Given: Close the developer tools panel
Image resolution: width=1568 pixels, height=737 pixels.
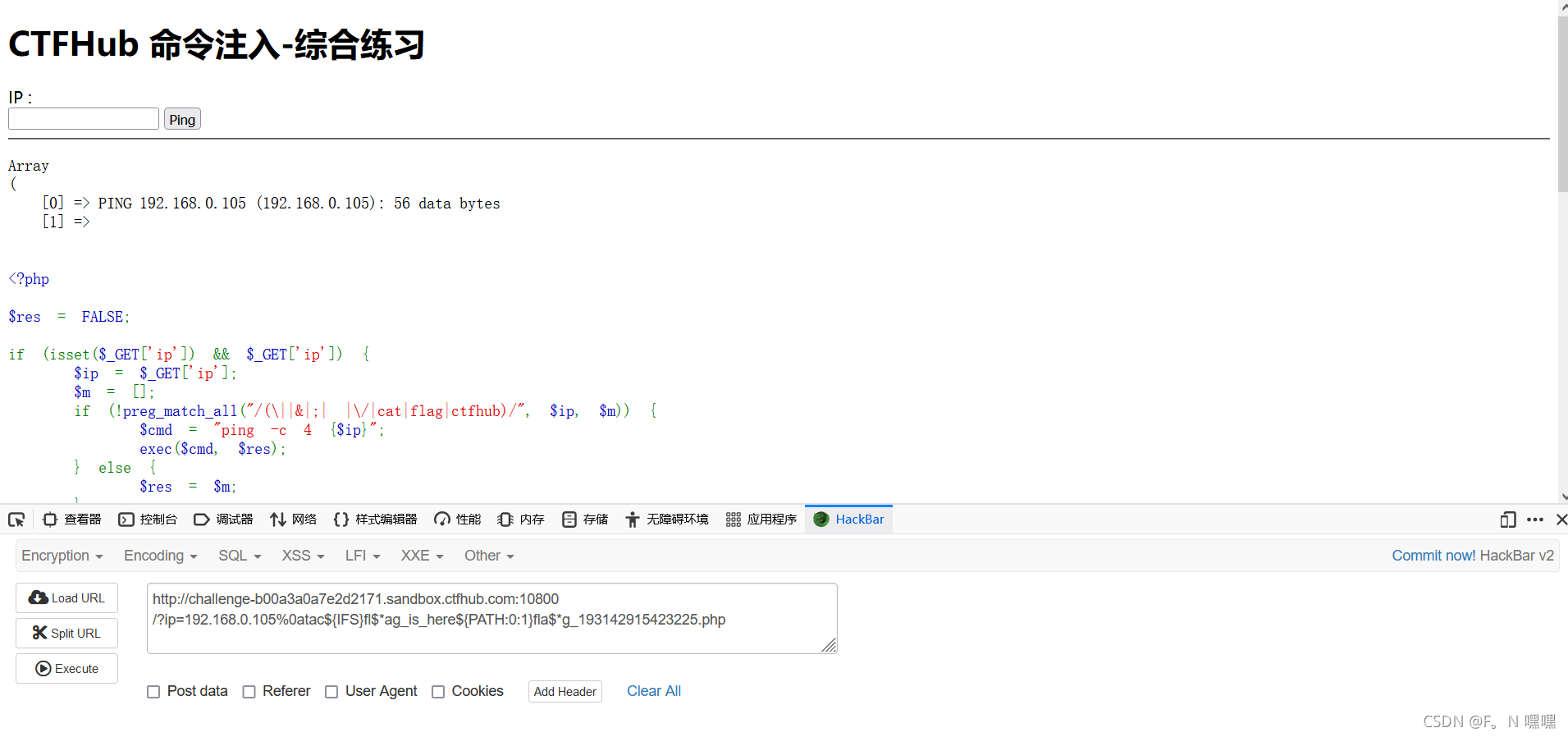Looking at the screenshot, I should pos(1561,520).
